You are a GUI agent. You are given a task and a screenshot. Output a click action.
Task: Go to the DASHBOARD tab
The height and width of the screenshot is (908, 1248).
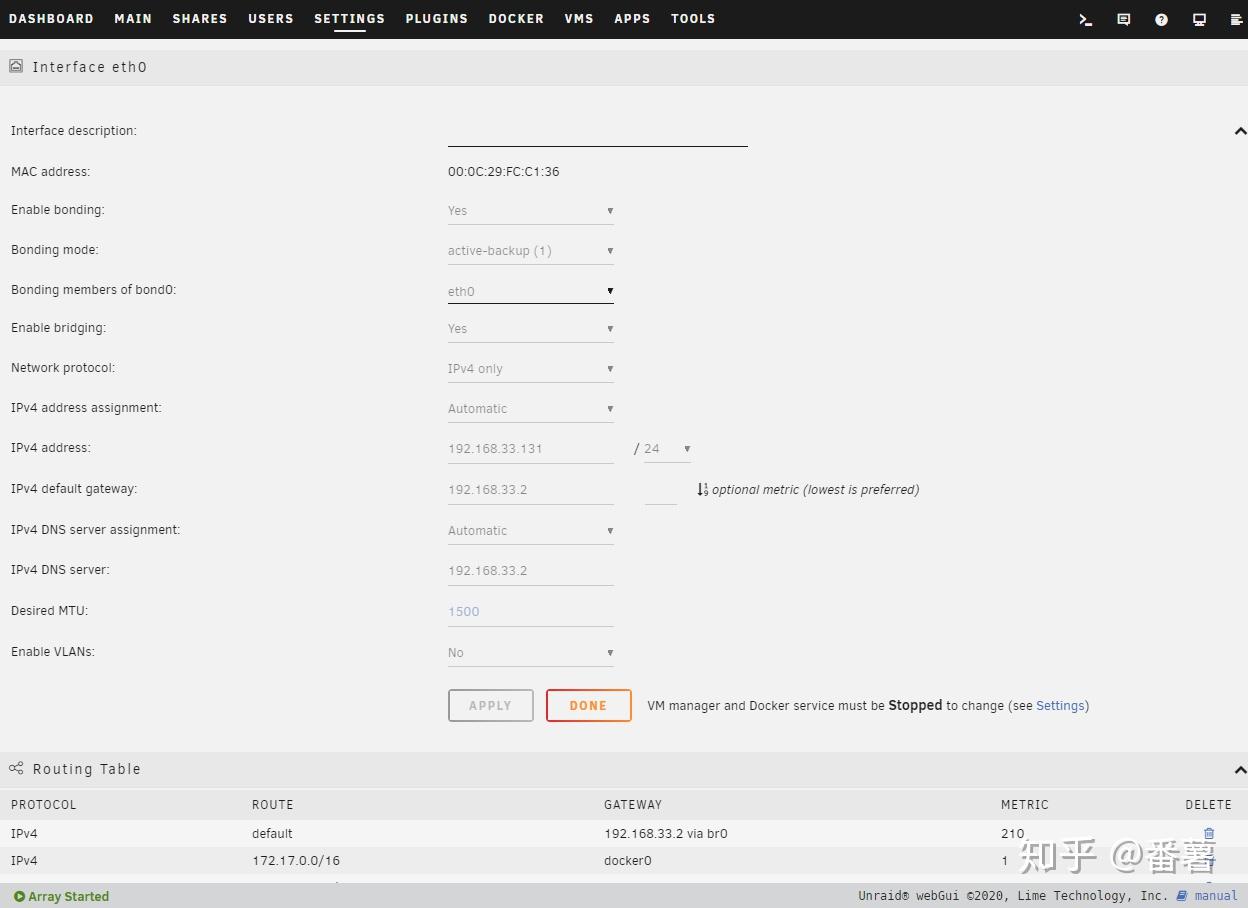51,19
